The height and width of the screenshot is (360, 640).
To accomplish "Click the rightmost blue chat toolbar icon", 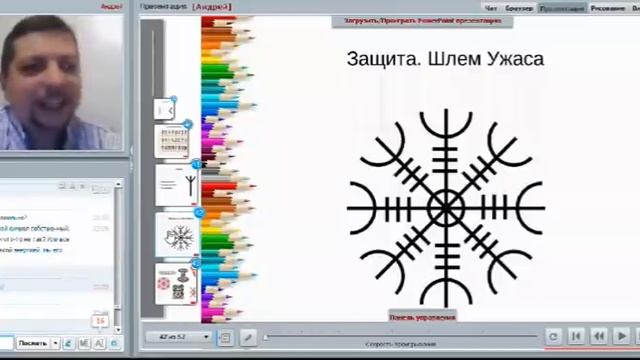I will click(x=115, y=343).
